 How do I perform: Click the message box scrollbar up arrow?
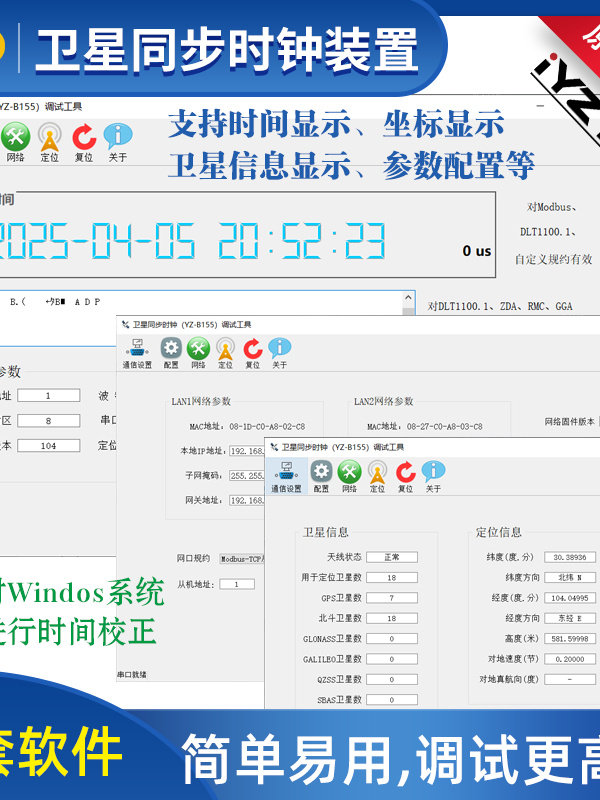pyautogui.click(x=409, y=297)
